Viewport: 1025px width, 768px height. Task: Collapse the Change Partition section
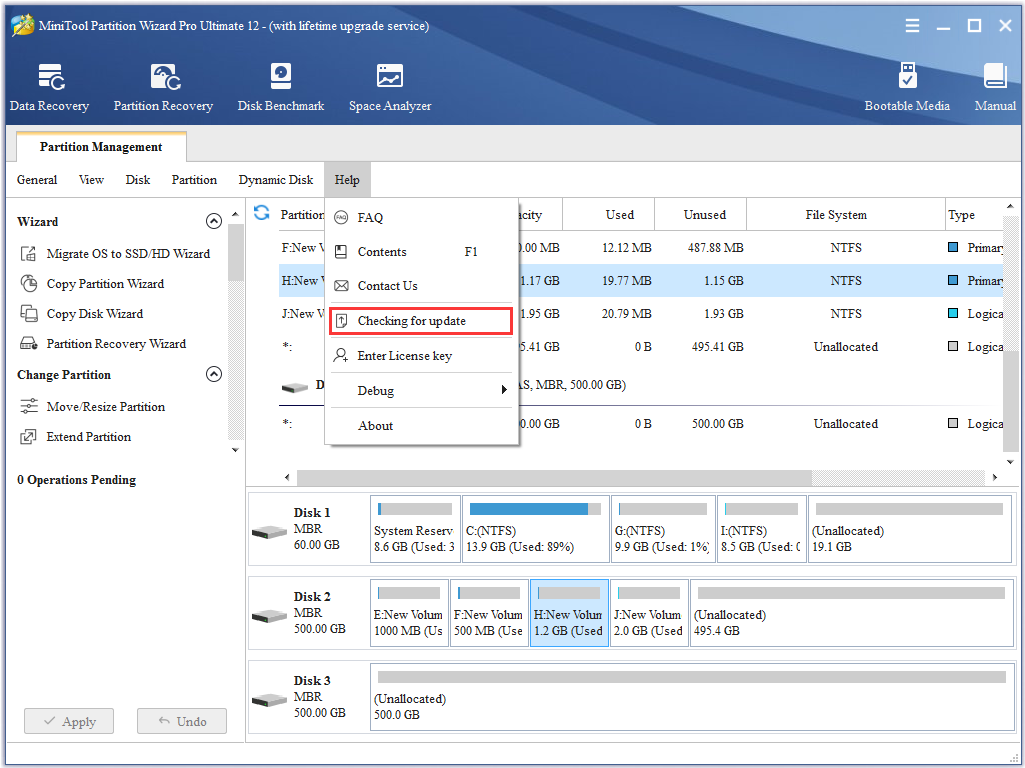[x=213, y=375]
